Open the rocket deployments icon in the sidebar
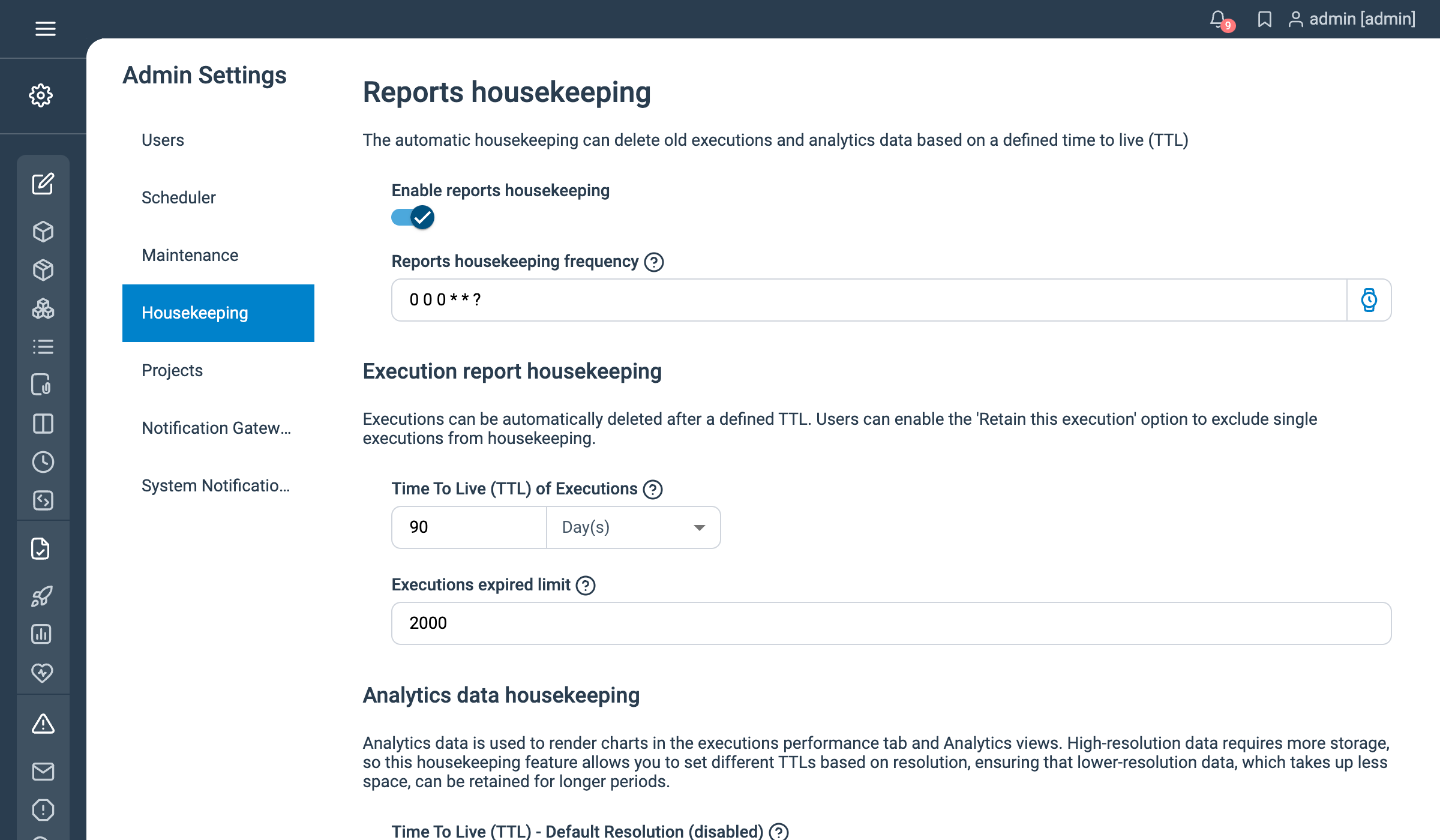Image resolution: width=1440 pixels, height=840 pixels. click(43, 596)
